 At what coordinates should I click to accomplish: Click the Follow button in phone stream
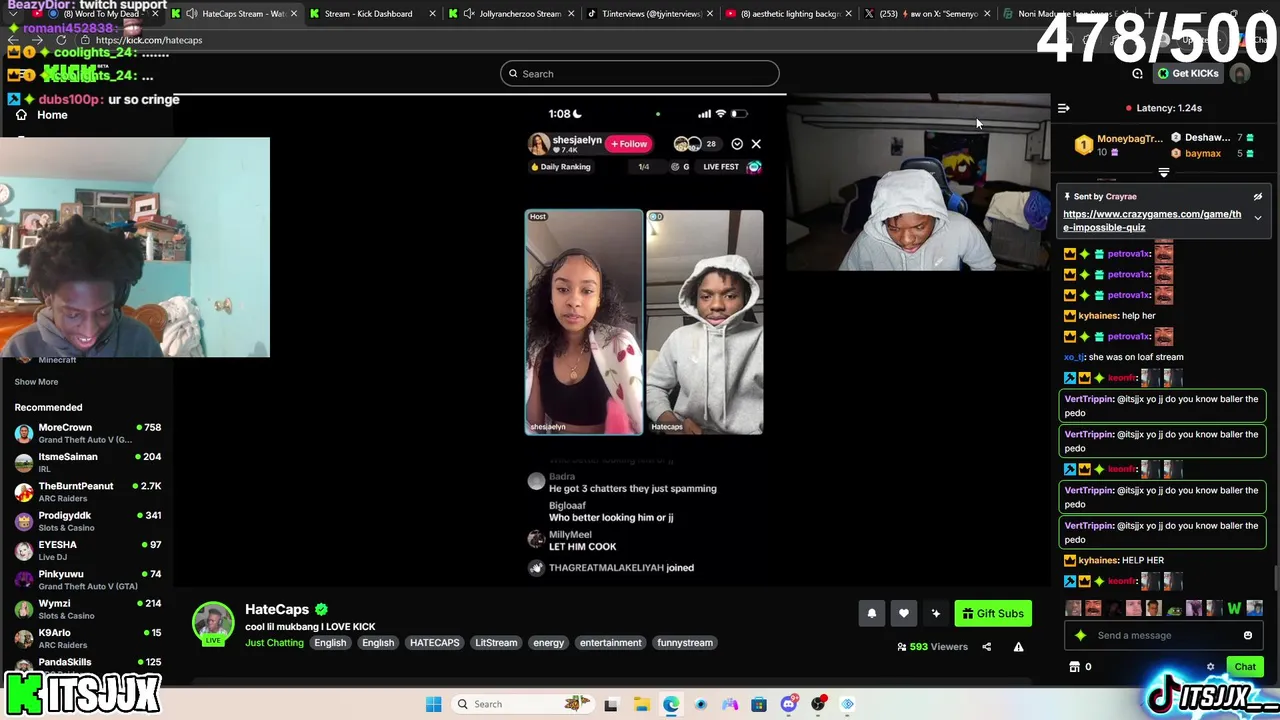pyautogui.click(x=629, y=144)
